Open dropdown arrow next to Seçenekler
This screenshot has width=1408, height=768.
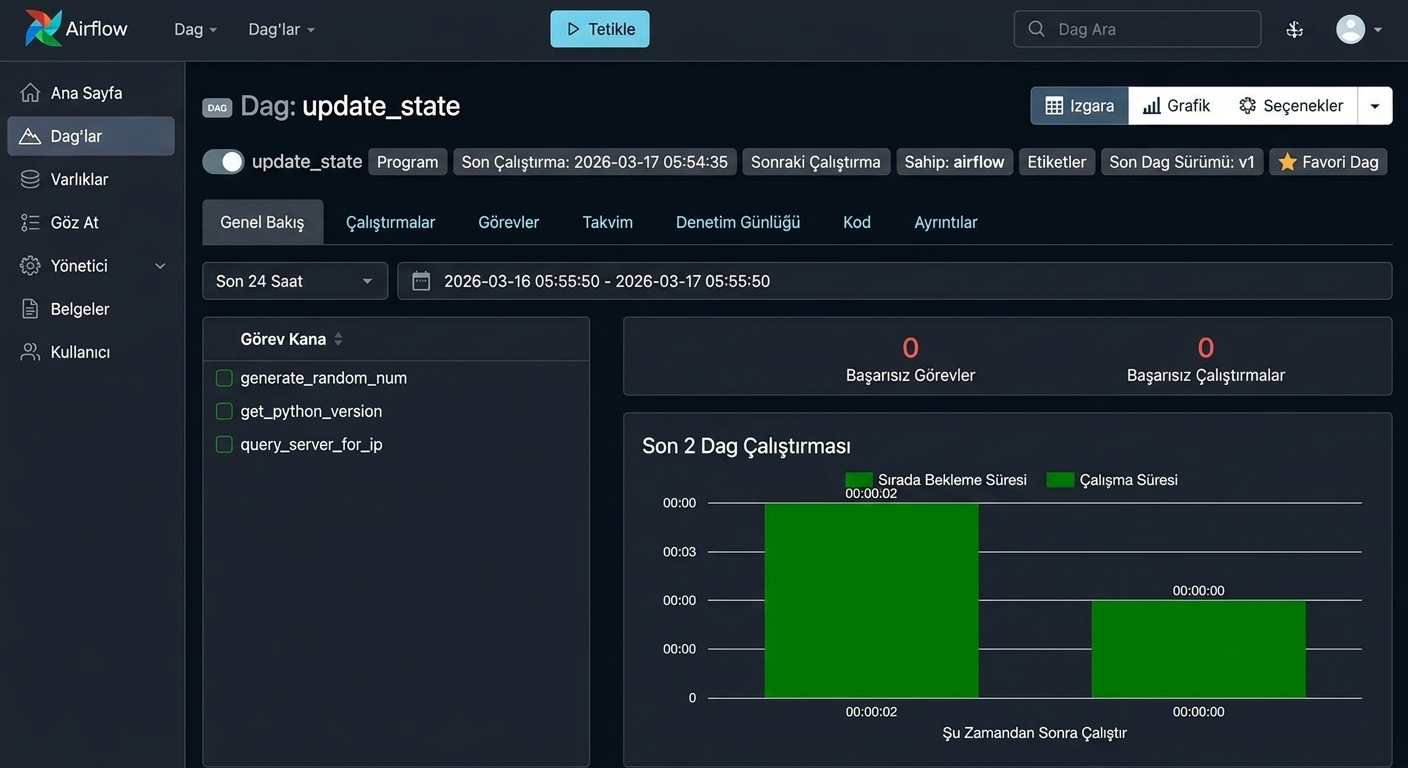[1375, 106]
